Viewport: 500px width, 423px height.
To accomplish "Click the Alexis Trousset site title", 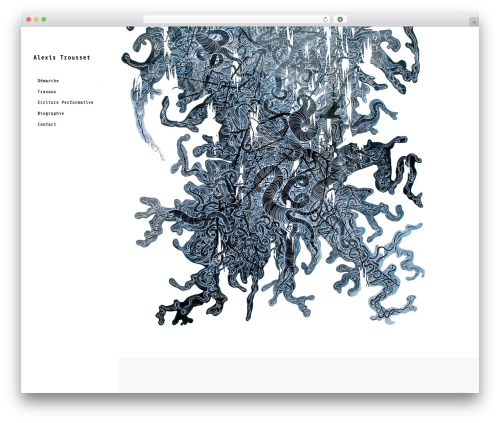I will coord(62,57).
